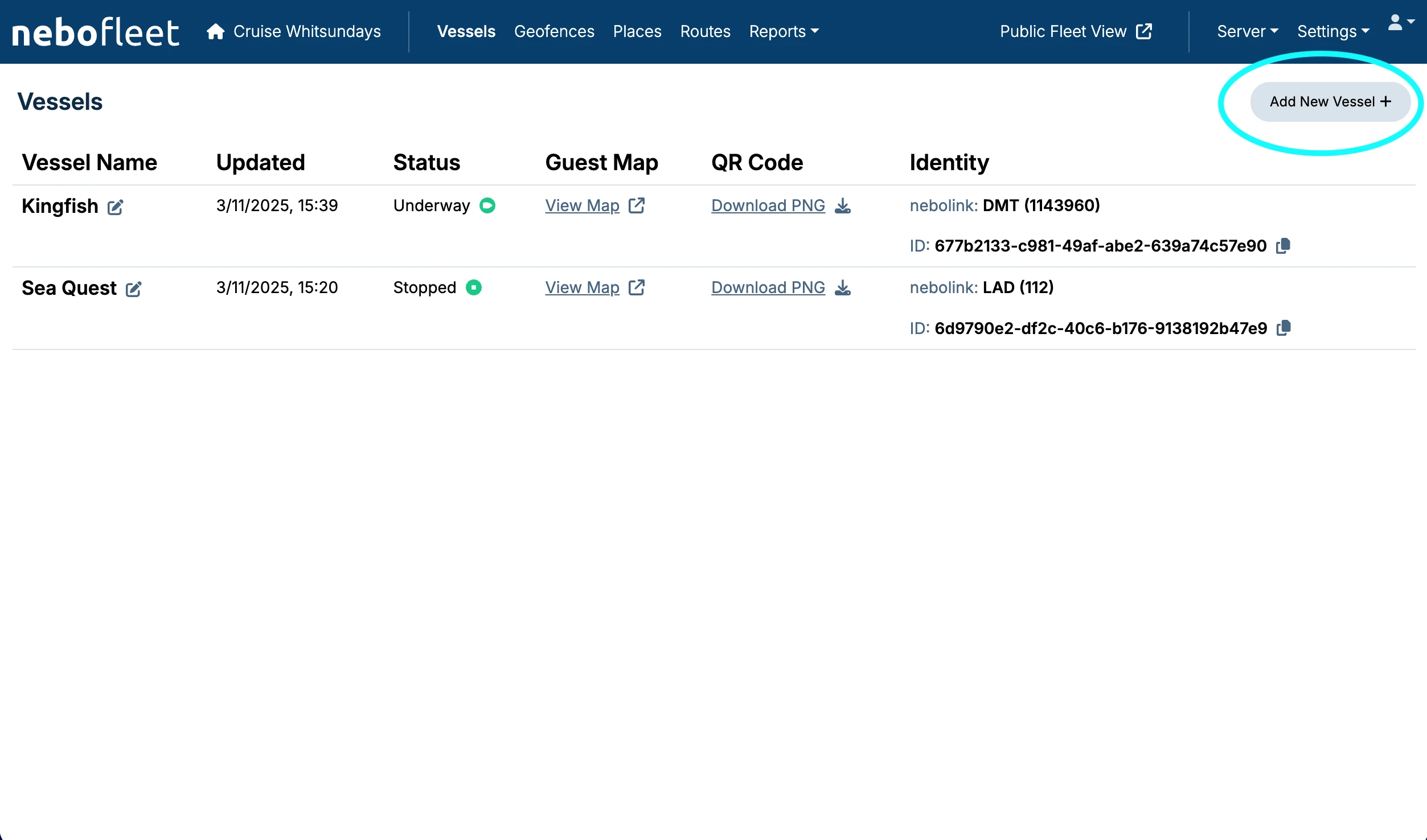Open the user account dropdown menu
This screenshot has height=840, width=1427.
coord(1401,23)
